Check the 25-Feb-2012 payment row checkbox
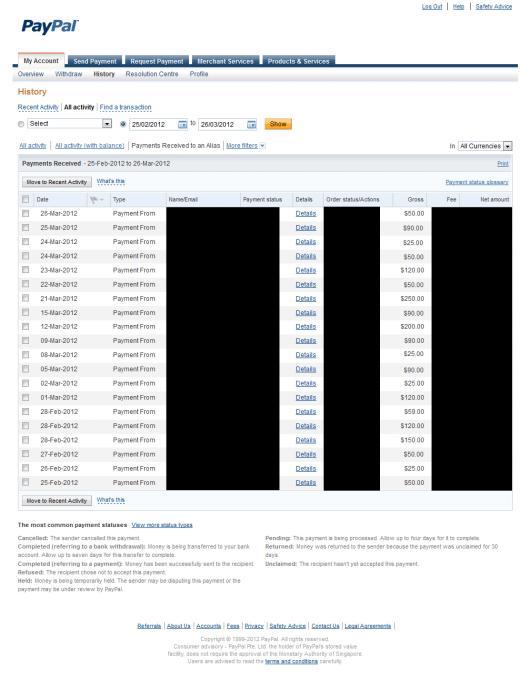 [25, 482]
